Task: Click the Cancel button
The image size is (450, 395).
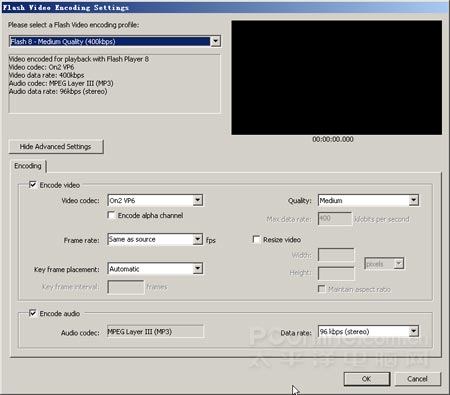Action: click(417, 379)
